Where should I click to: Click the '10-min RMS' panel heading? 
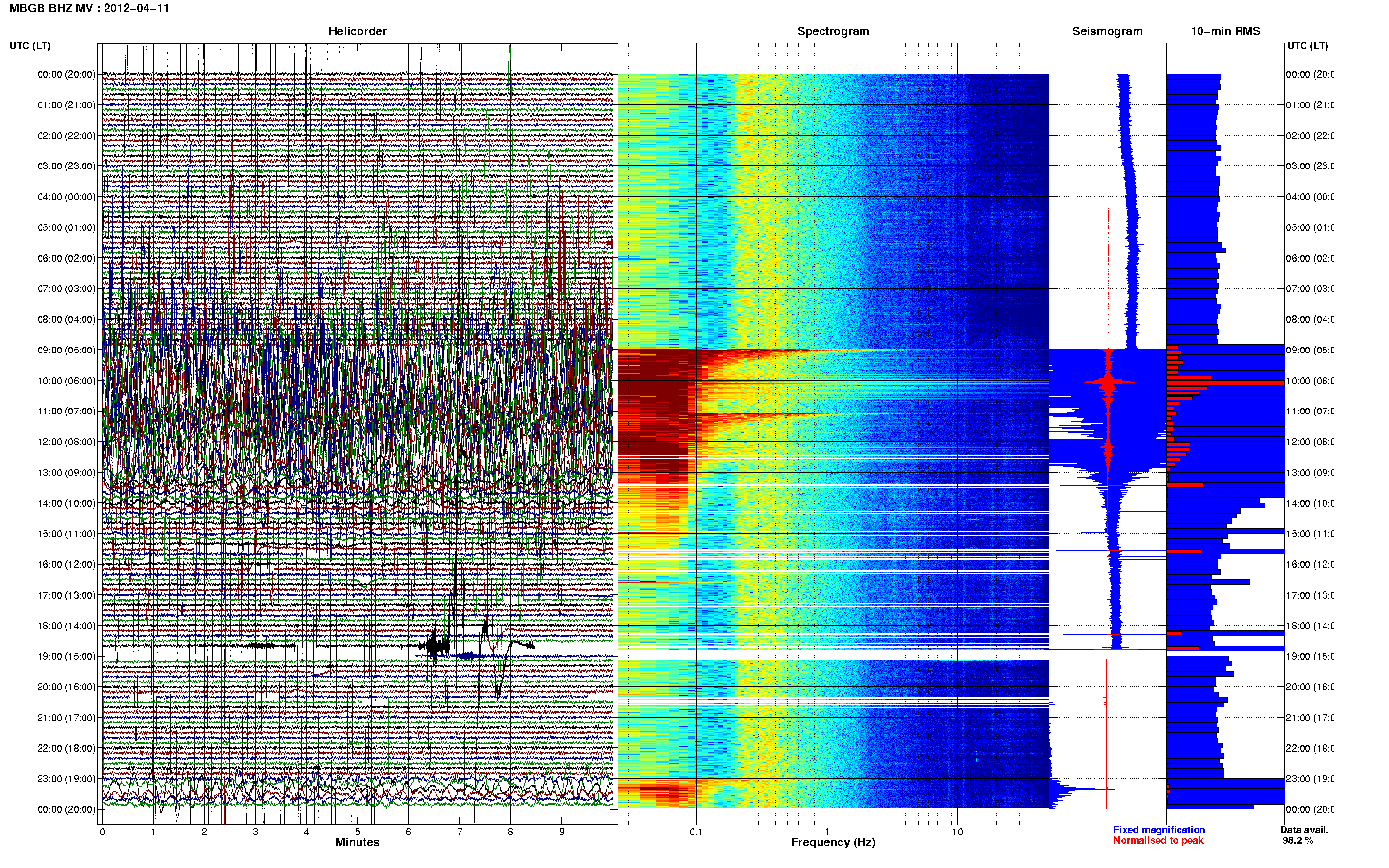(1225, 32)
